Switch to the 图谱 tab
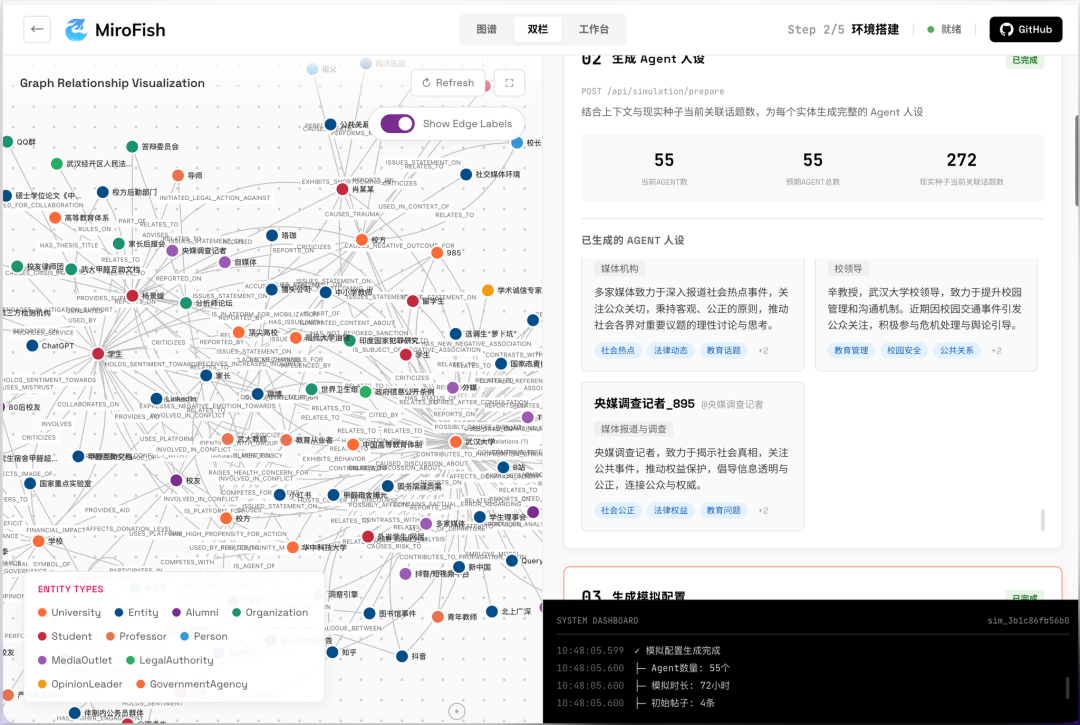 pos(487,29)
